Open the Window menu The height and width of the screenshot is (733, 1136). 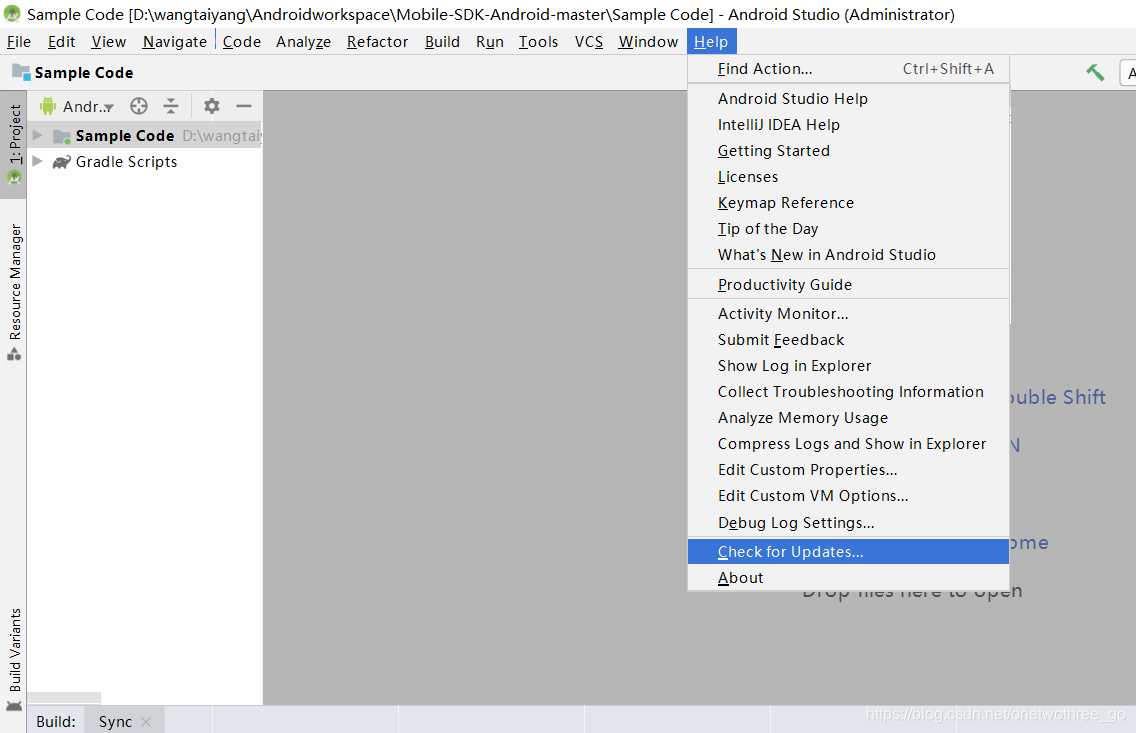(x=648, y=42)
